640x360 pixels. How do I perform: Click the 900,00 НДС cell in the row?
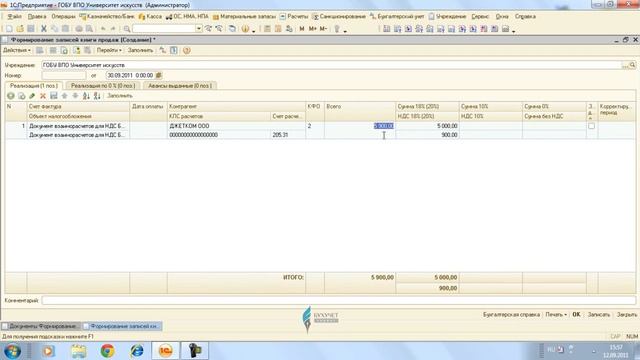pos(427,135)
